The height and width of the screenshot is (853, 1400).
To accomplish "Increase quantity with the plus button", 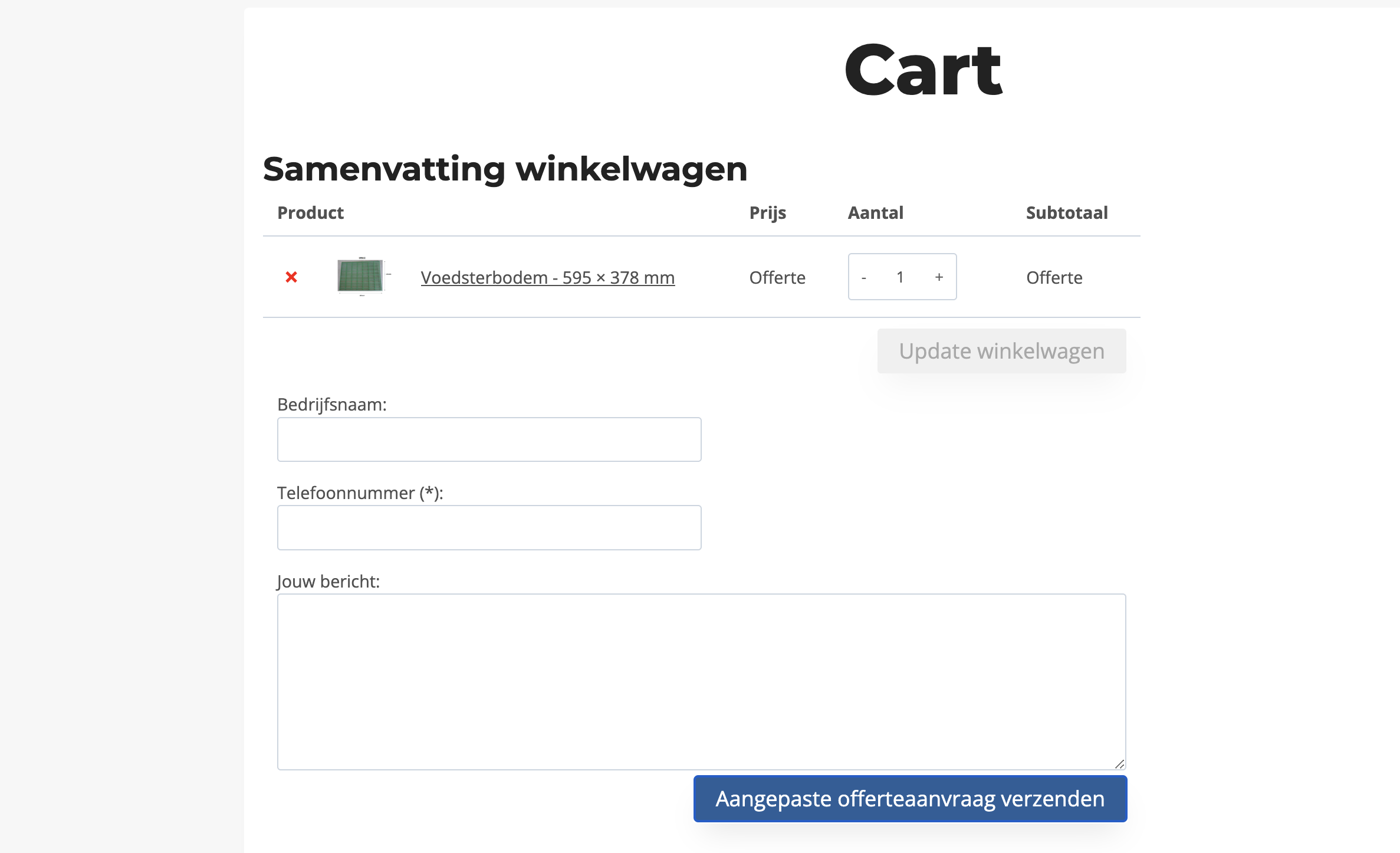I will coord(939,277).
